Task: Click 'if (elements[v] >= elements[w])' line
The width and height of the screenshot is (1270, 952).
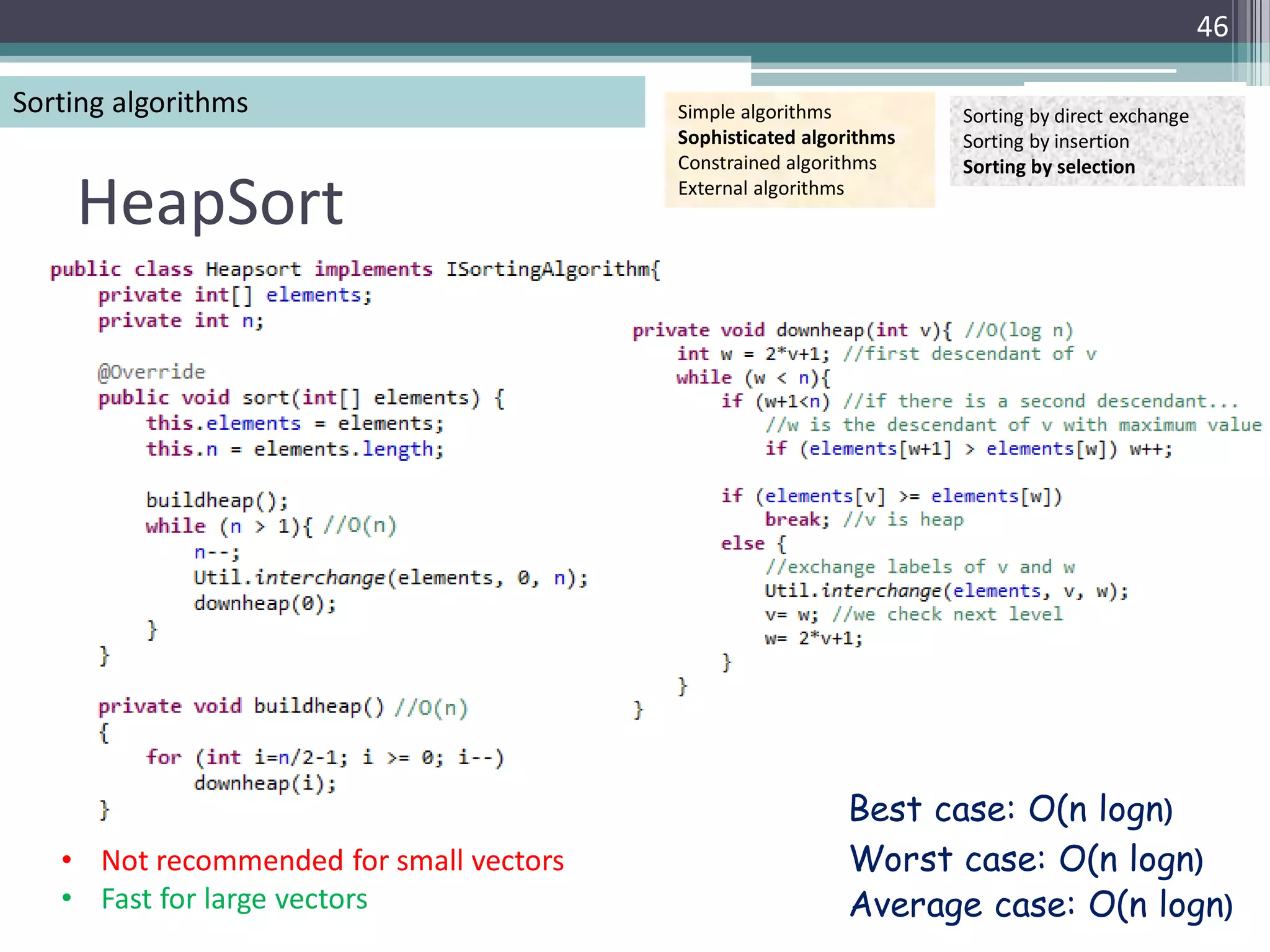Action: pyautogui.click(x=892, y=496)
